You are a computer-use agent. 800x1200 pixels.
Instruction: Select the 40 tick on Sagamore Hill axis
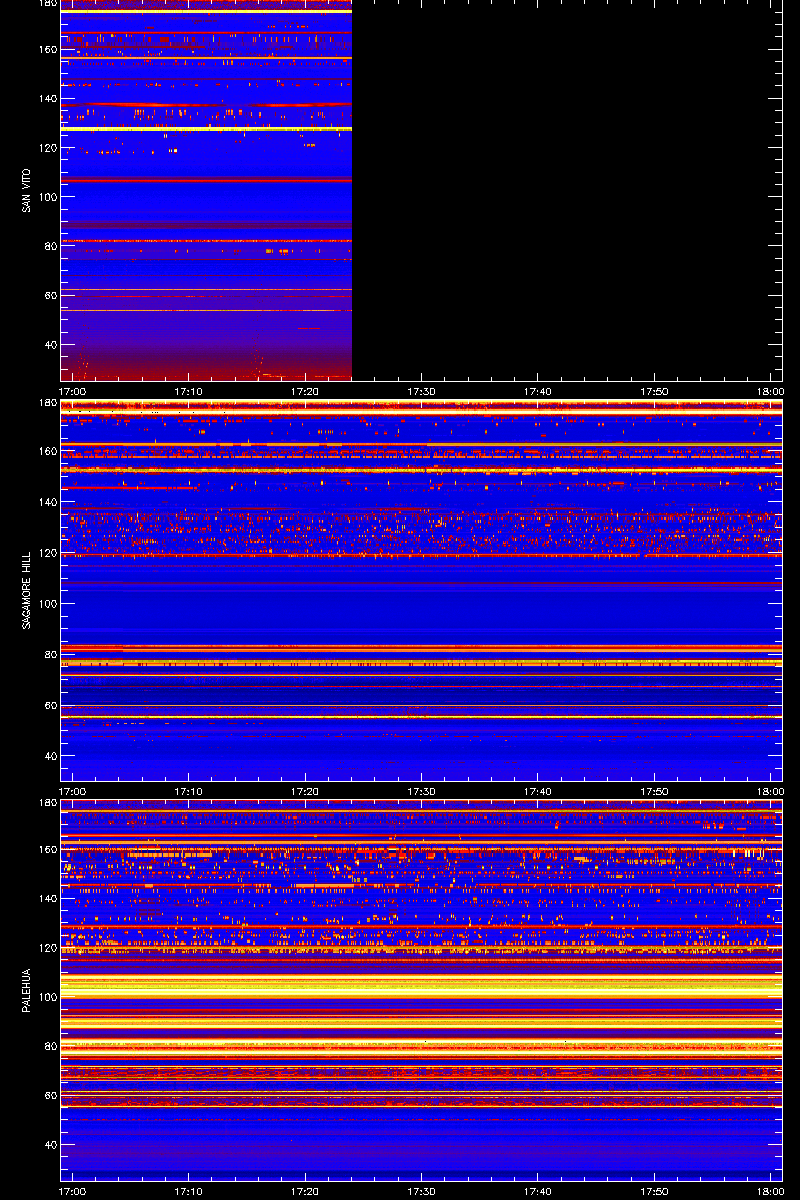(x=49, y=757)
